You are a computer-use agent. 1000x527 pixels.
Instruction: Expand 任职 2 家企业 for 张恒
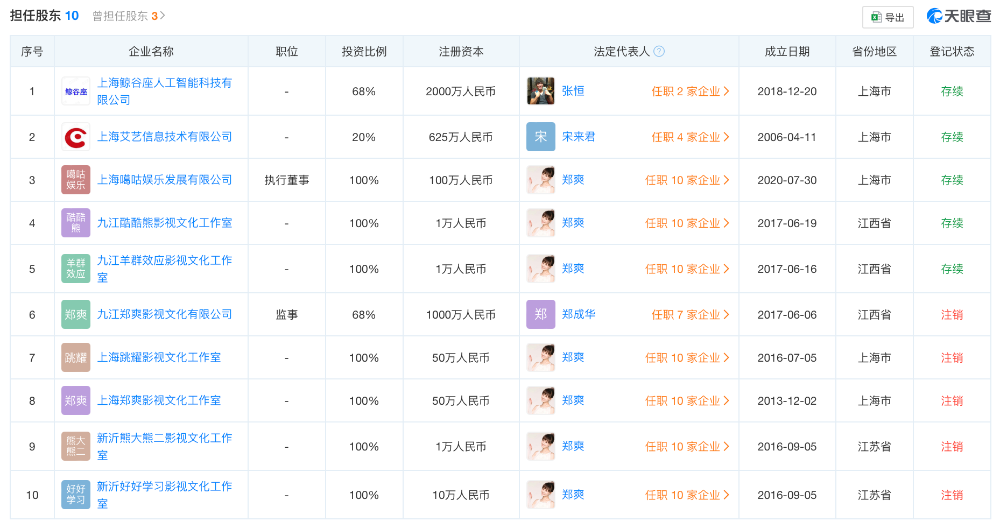(x=690, y=91)
